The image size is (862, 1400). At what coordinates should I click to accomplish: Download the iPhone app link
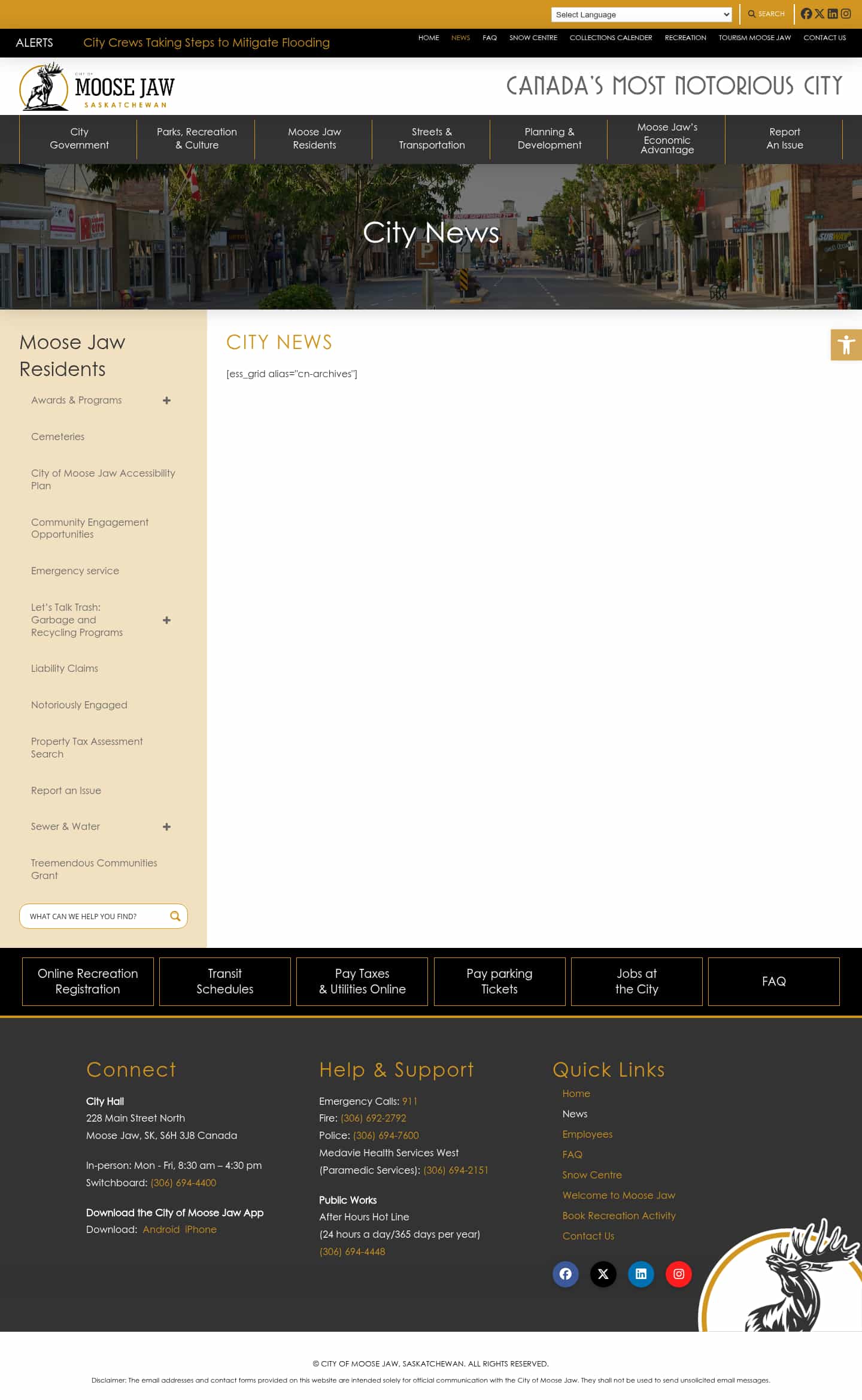[x=201, y=1229]
